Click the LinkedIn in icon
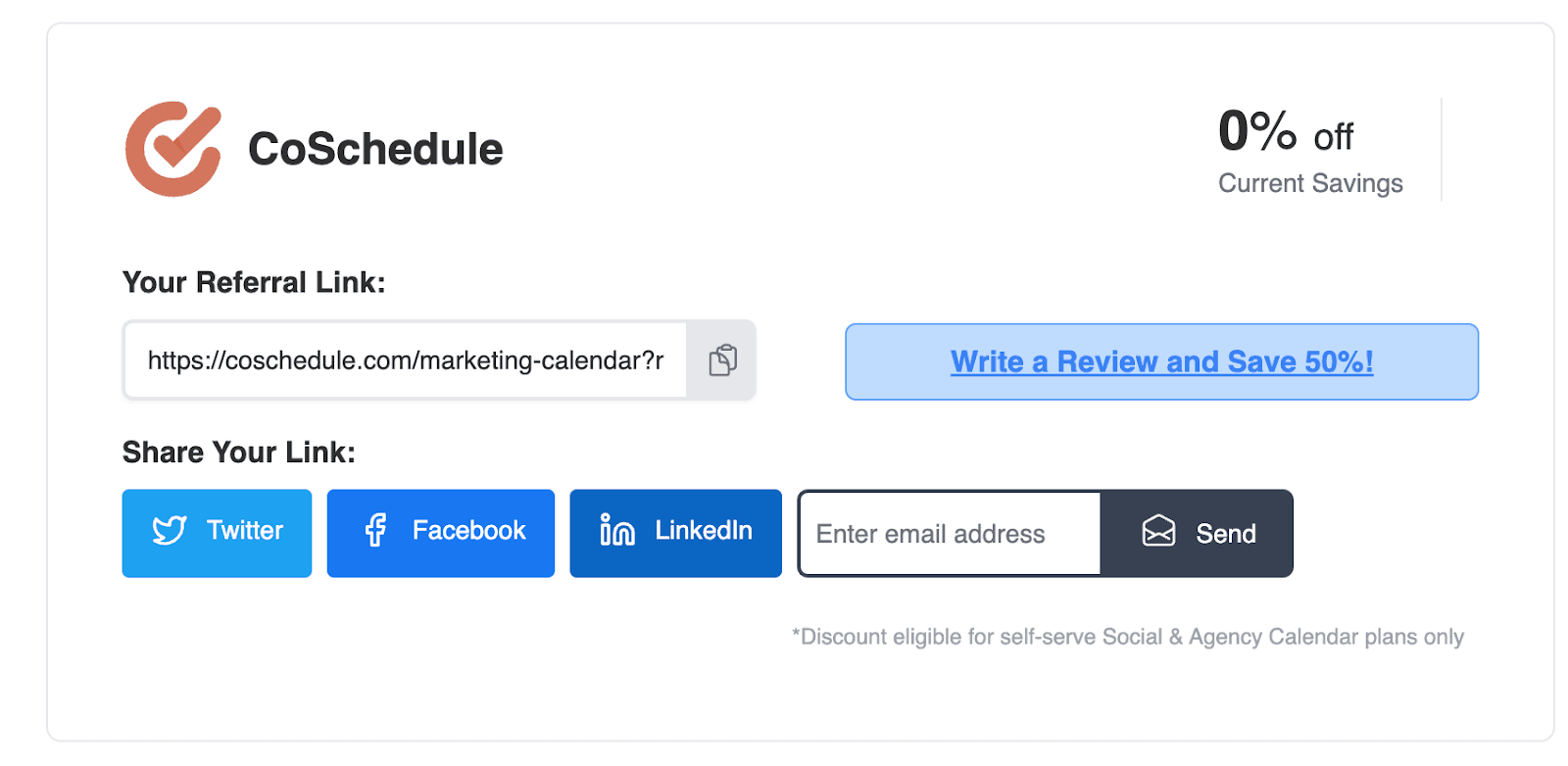This screenshot has height=766, width=1568. pos(617,531)
